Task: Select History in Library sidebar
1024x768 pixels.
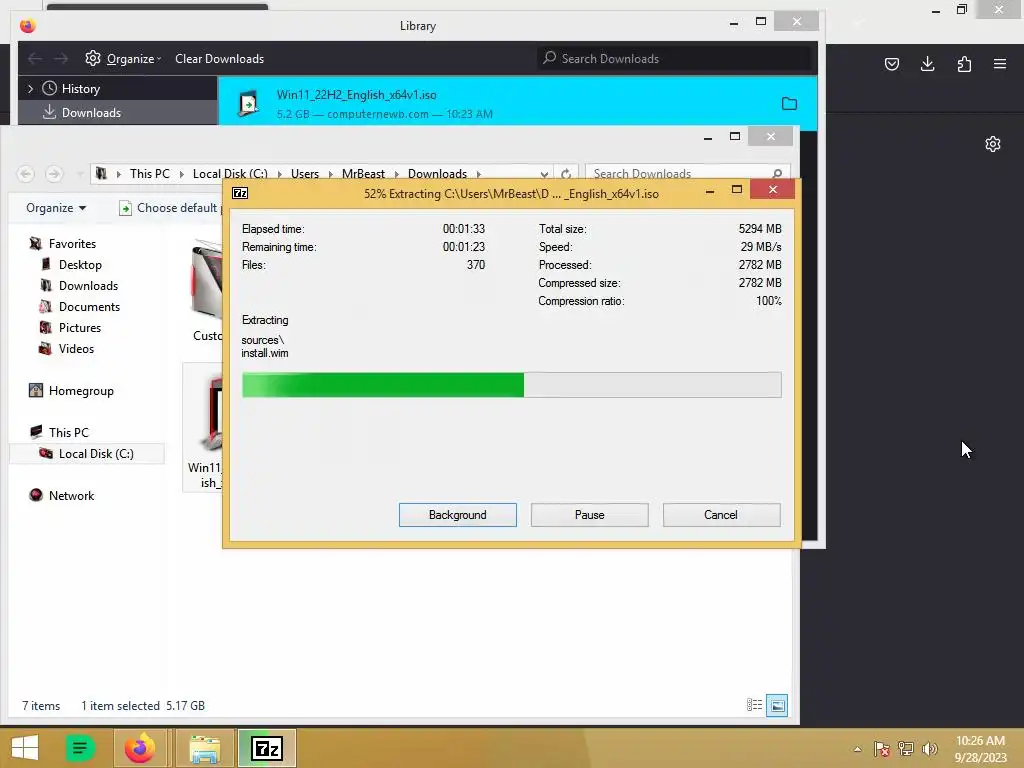Action: (x=80, y=89)
